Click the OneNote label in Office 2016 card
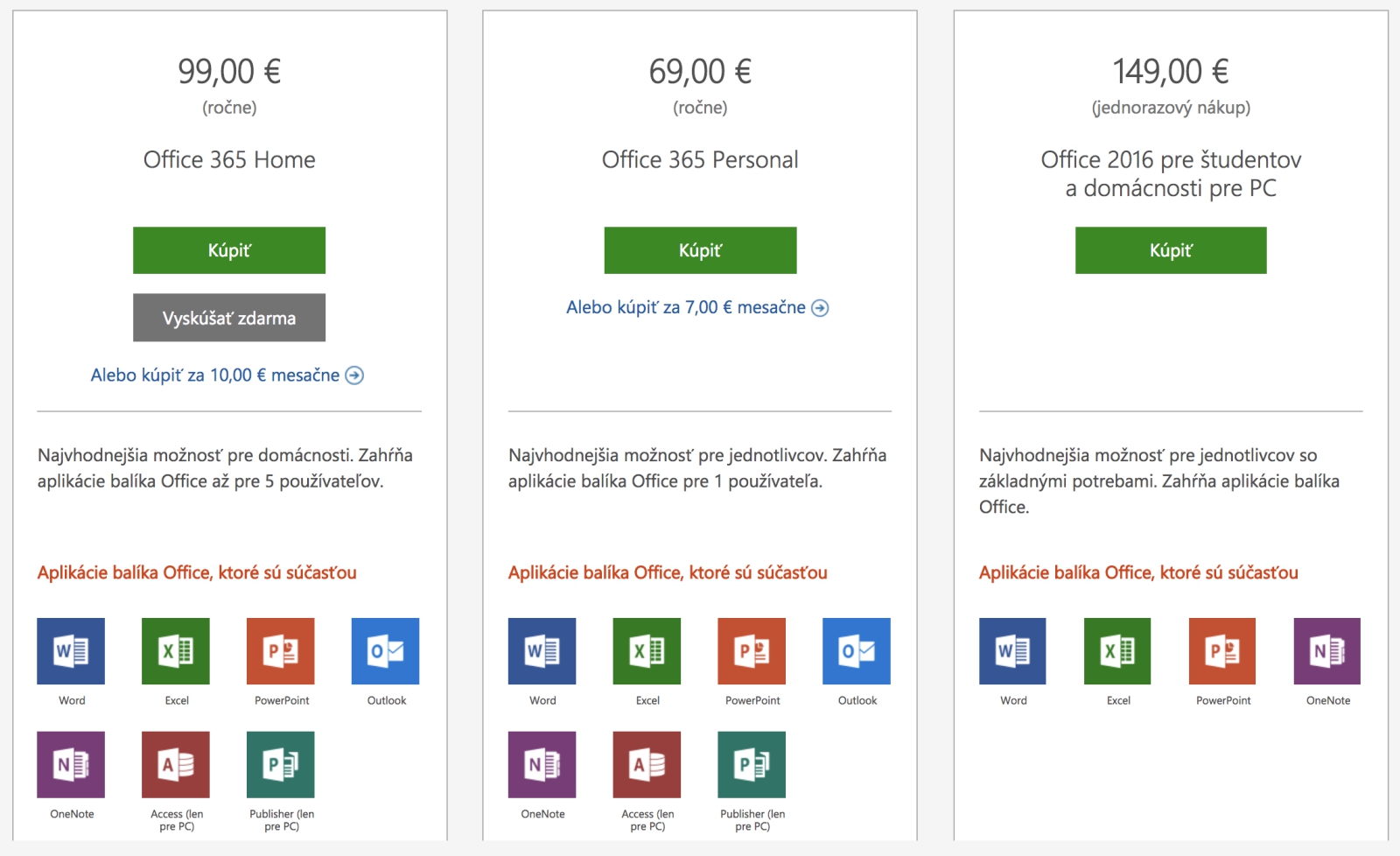Screen dimensions: 1400x856 pyautogui.click(x=1328, y=701)
